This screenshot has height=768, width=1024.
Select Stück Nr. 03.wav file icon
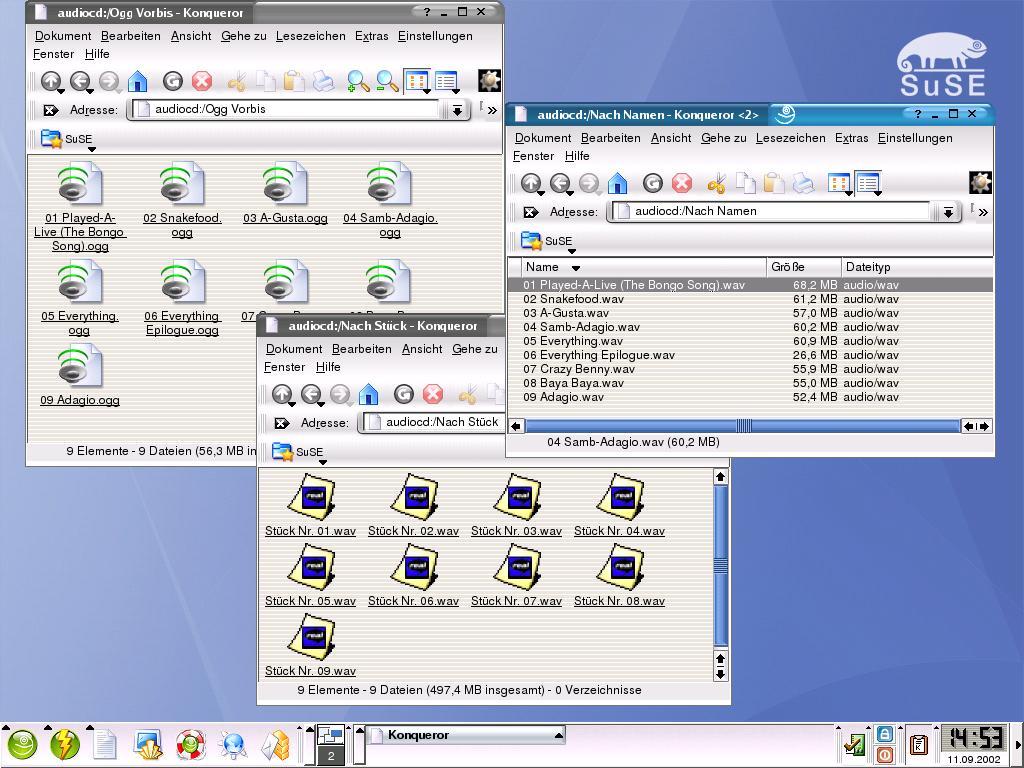coord(517,496)
